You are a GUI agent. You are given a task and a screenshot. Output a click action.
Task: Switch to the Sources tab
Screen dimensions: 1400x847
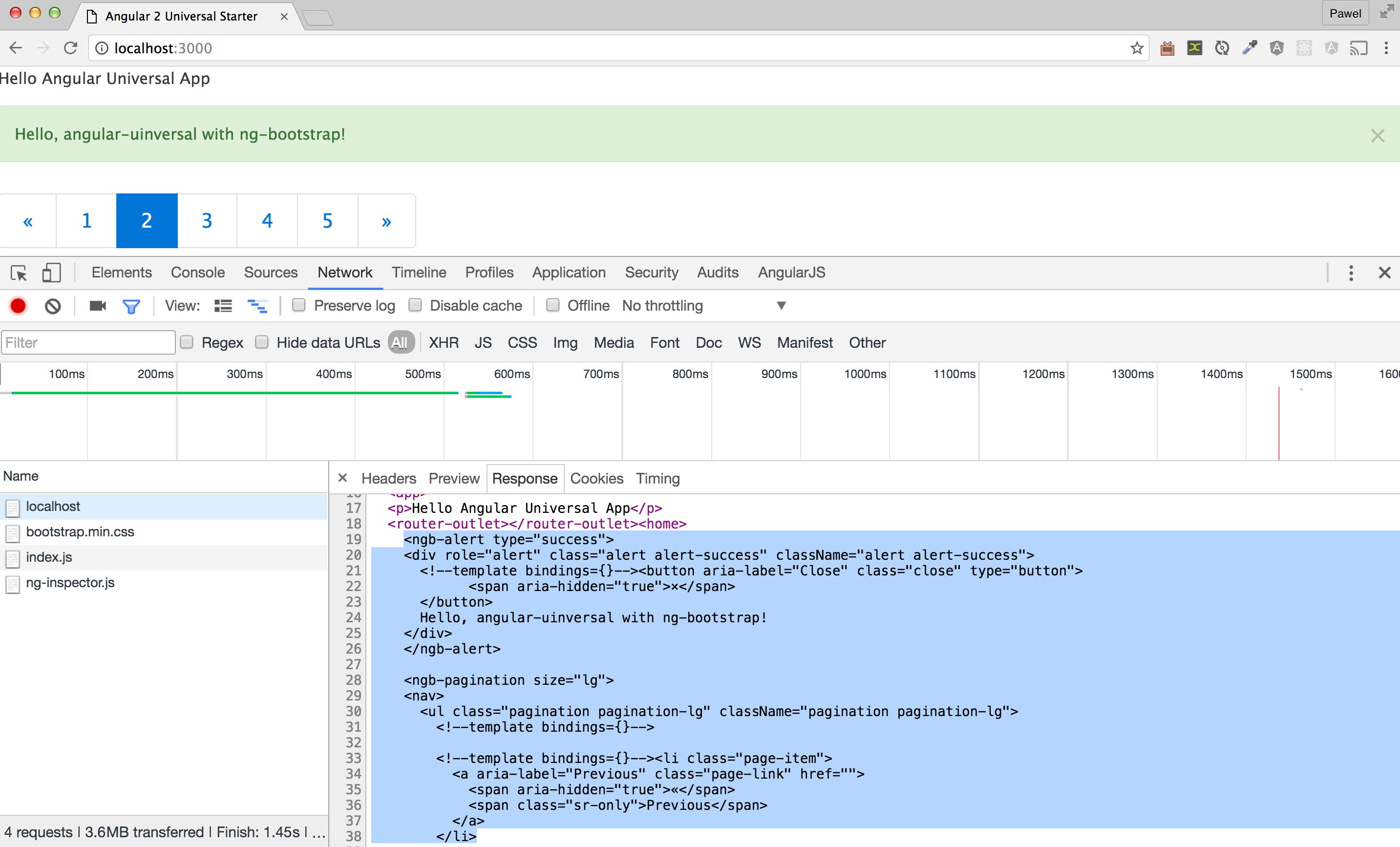pyautogui.click(x=271, y=273)
